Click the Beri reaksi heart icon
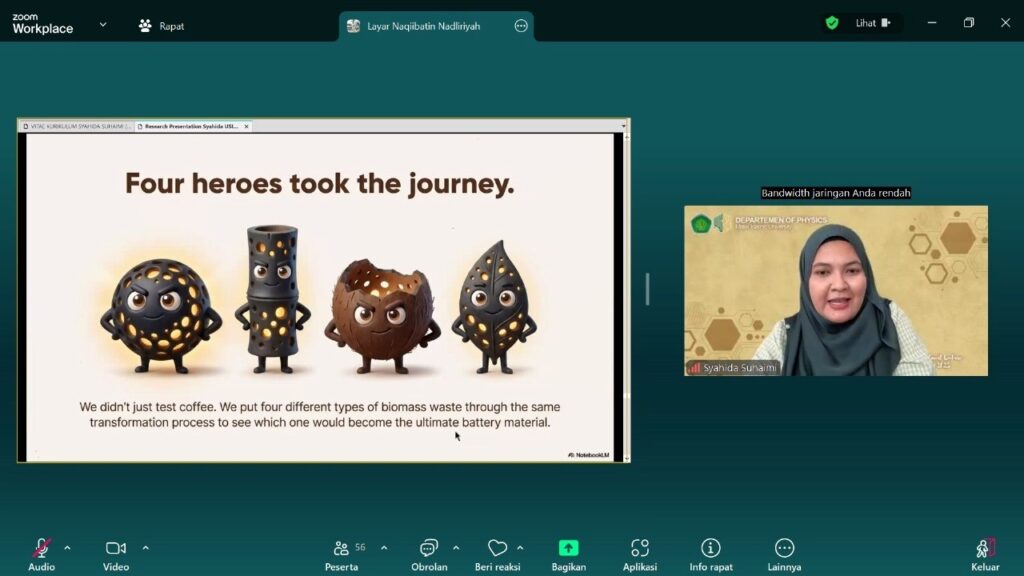This screenshot has width=1024, height=576. pyautogui.click(x=497, y=548)
